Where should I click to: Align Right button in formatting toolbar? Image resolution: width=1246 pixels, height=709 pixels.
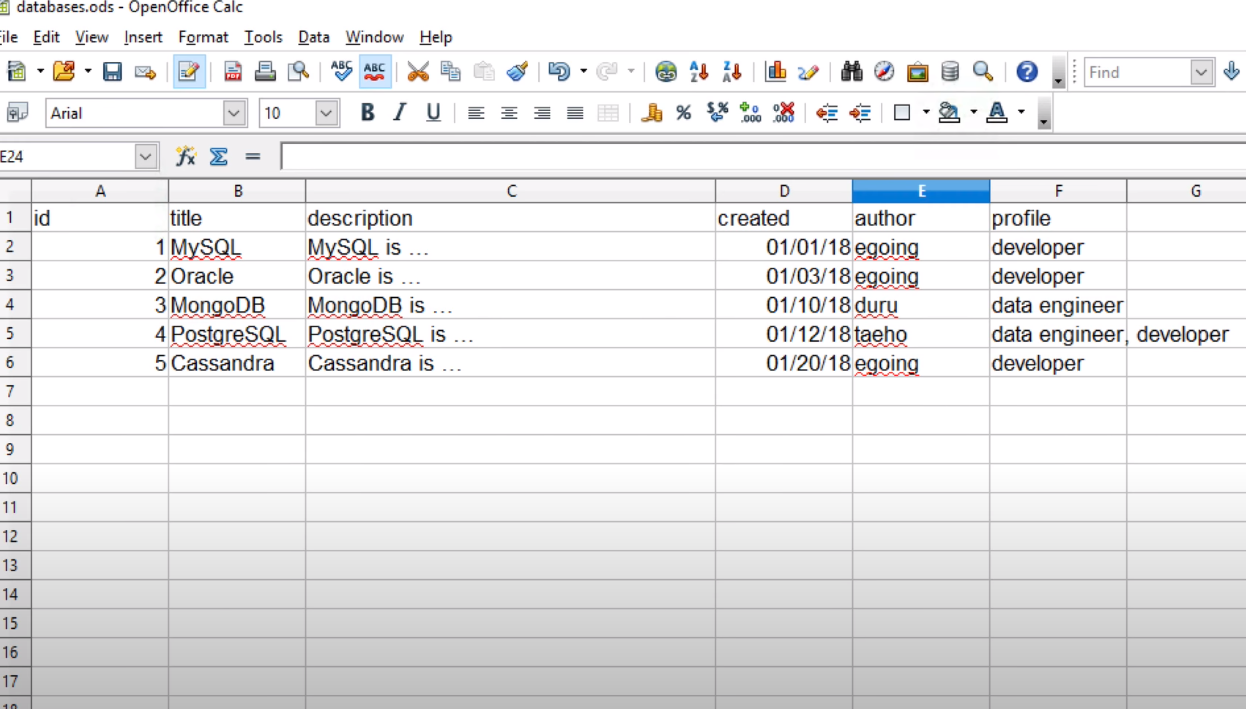pyautogui.click(x=542, y=113)
